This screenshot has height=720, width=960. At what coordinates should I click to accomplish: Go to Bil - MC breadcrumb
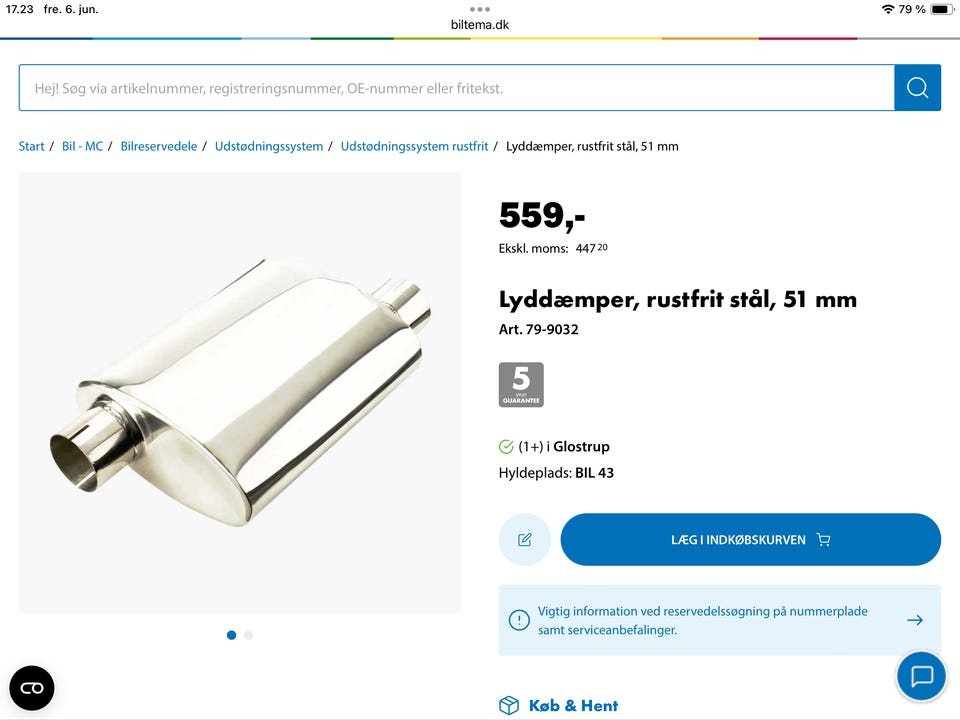pyautogui.click(x=82, y=146)
